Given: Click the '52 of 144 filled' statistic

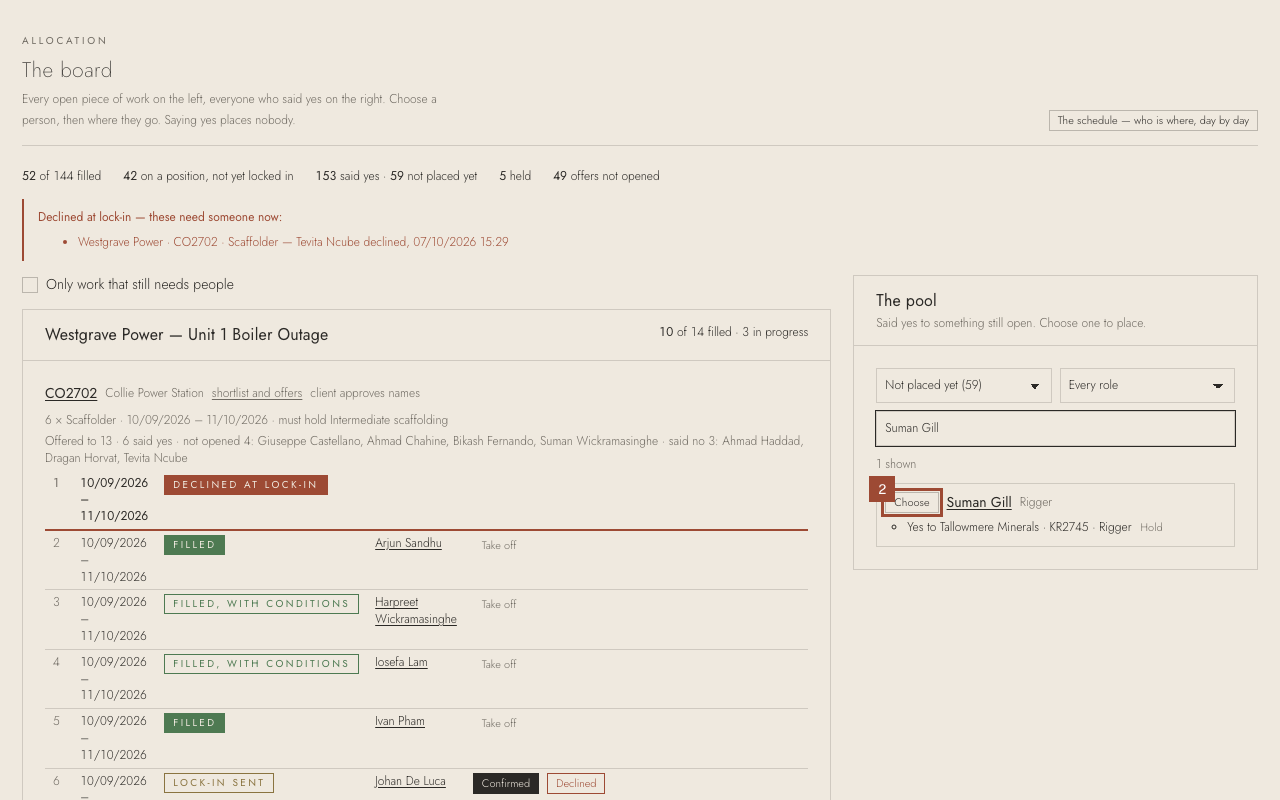Looking at the screenshot, I should pyautogui.click(x=62, y=176).
